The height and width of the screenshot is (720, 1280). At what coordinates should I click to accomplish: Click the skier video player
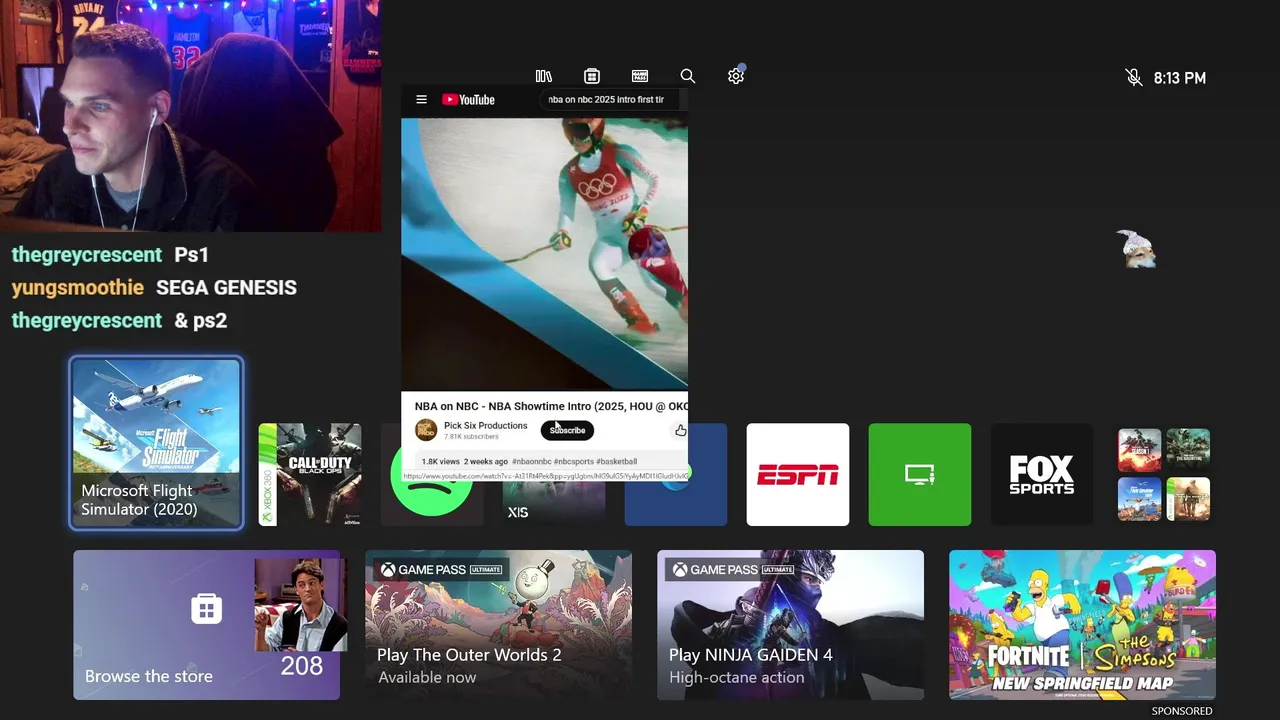pyautogui.click(x=544, y=253)
